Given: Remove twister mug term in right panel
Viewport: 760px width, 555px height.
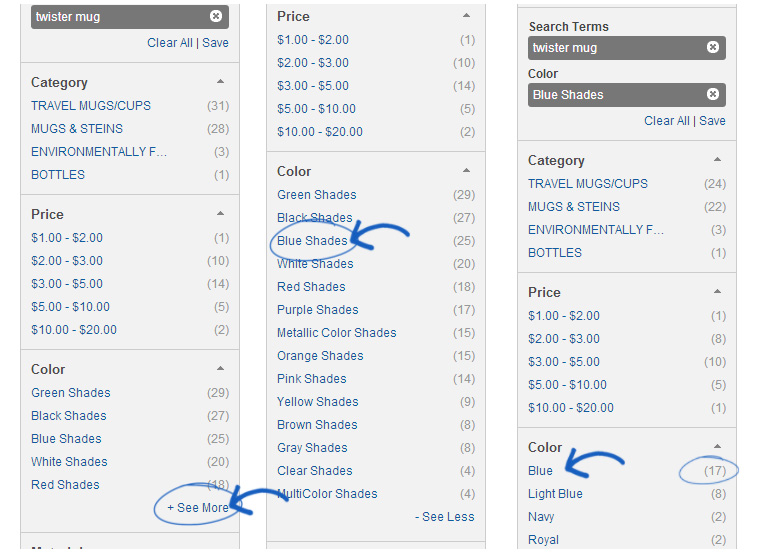Looking at the screenshot, I should [712, 47].
